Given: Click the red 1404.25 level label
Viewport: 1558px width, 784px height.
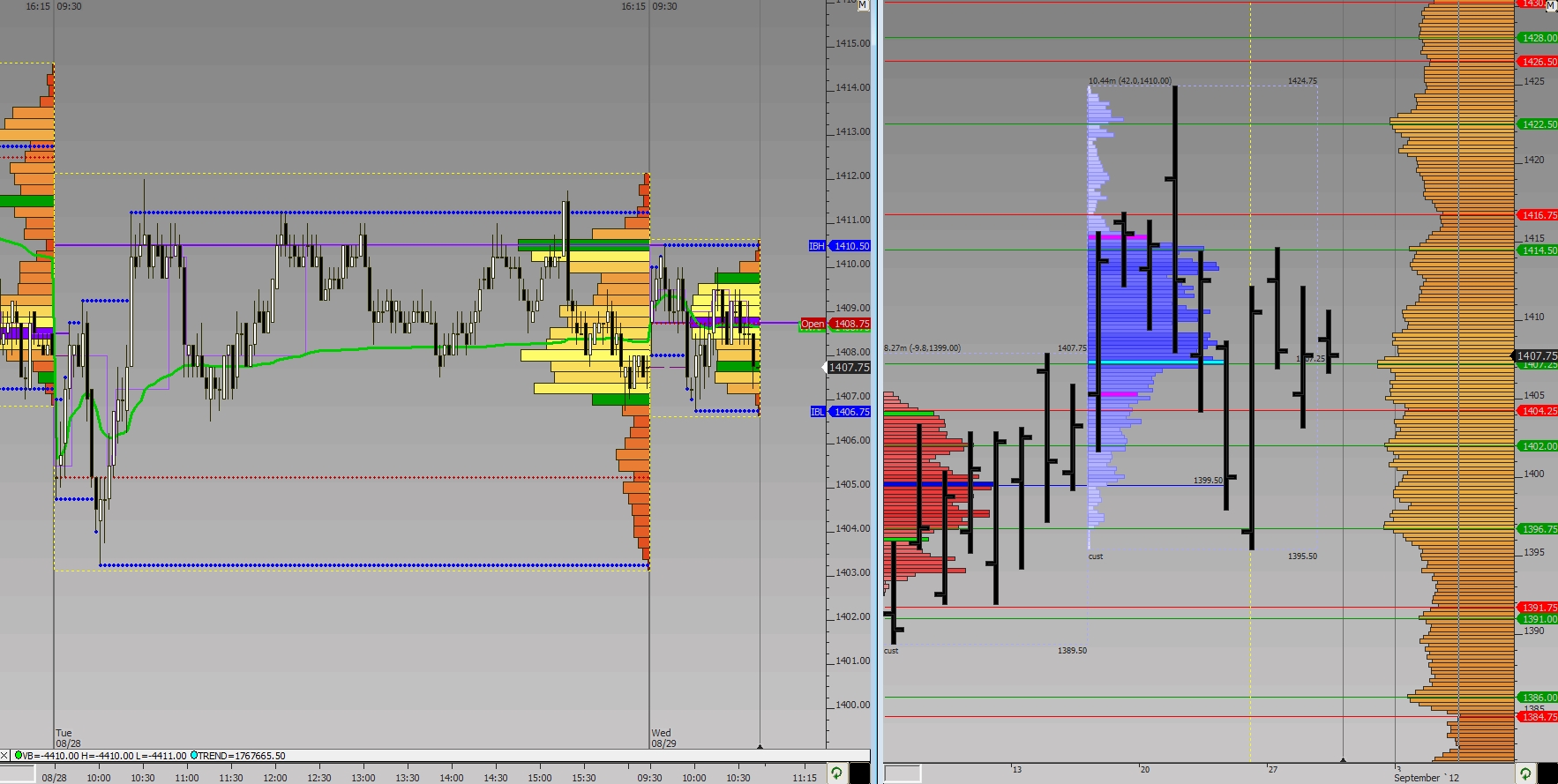Looking at the screenshot, I should pos(1538,411).
